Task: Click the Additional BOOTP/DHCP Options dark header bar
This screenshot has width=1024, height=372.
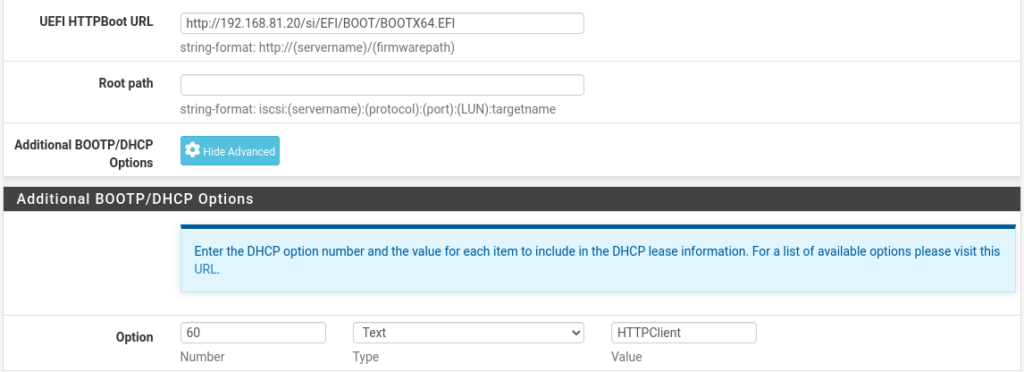Action: [x=512, y=199]
